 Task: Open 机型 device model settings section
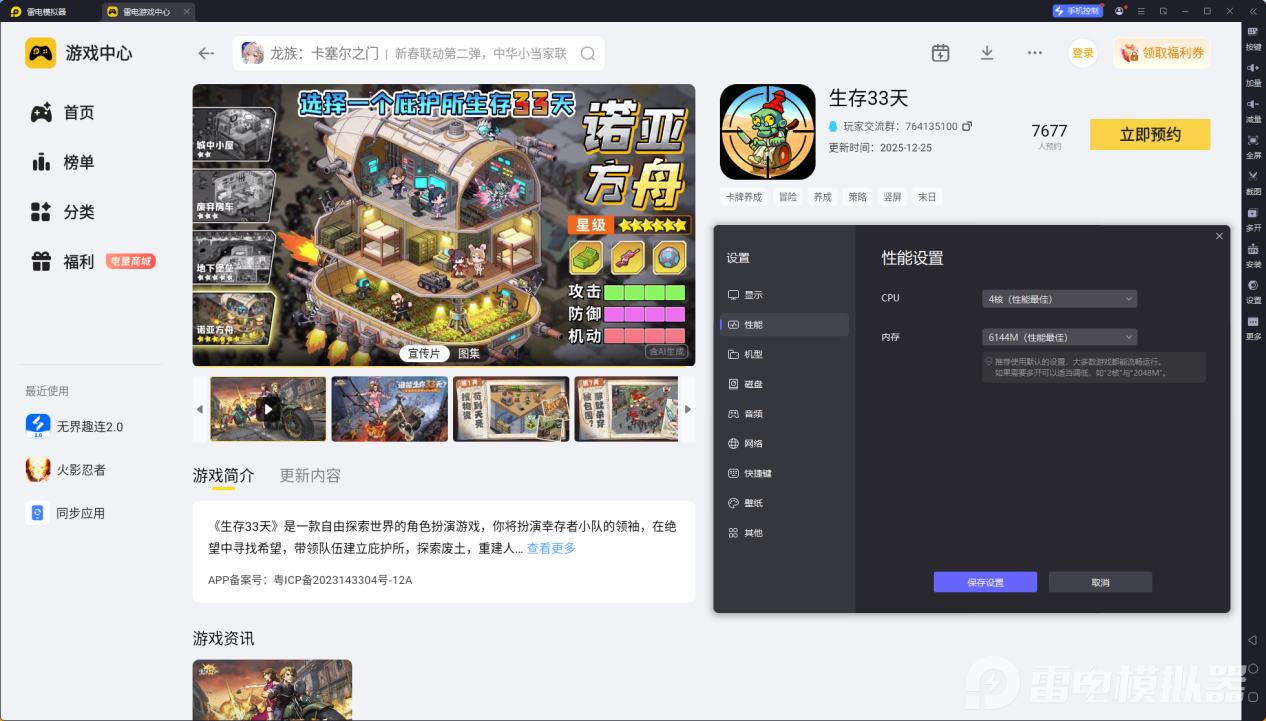[784, 355]
